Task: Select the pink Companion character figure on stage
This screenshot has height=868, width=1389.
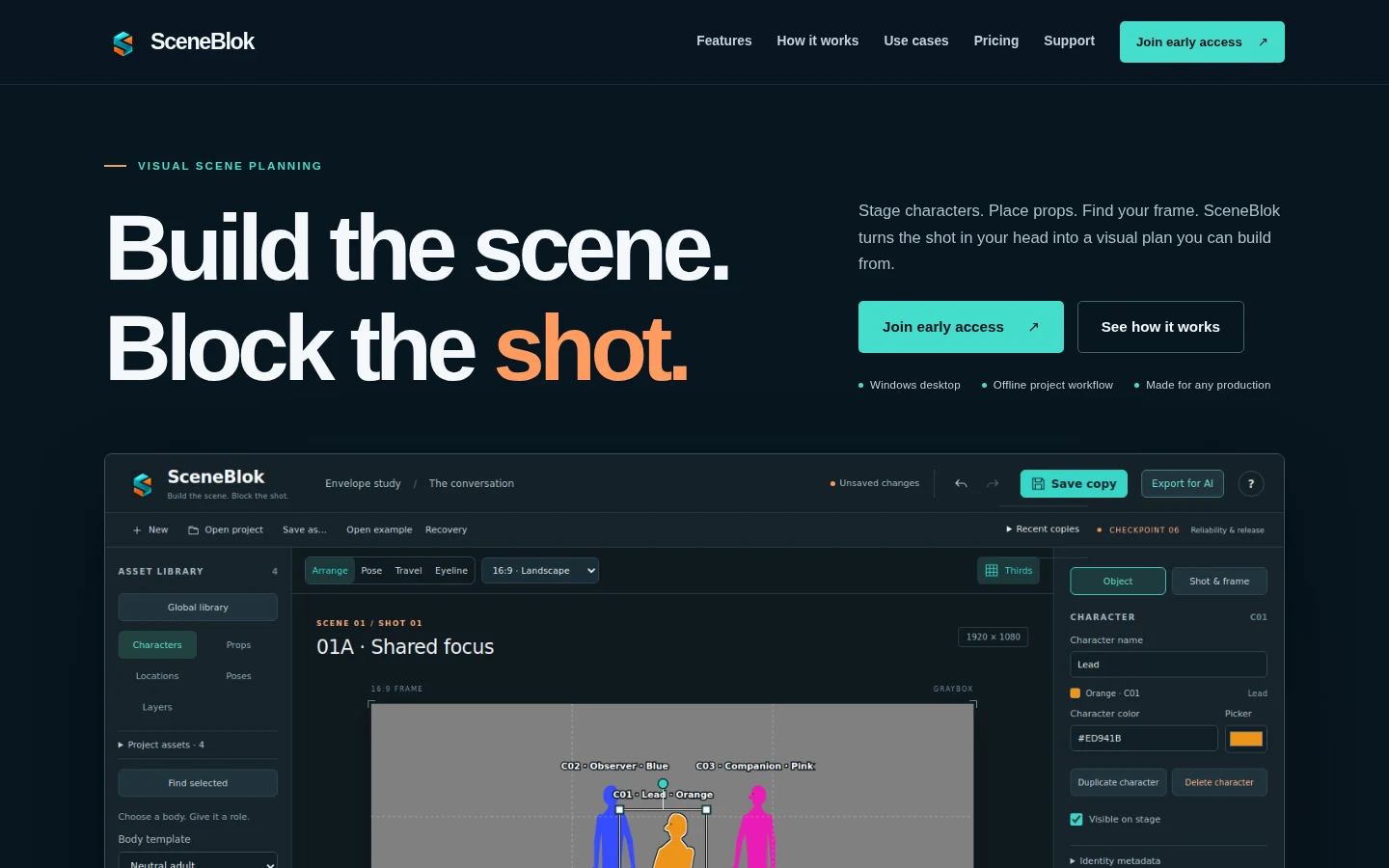Action: [755, 827]
